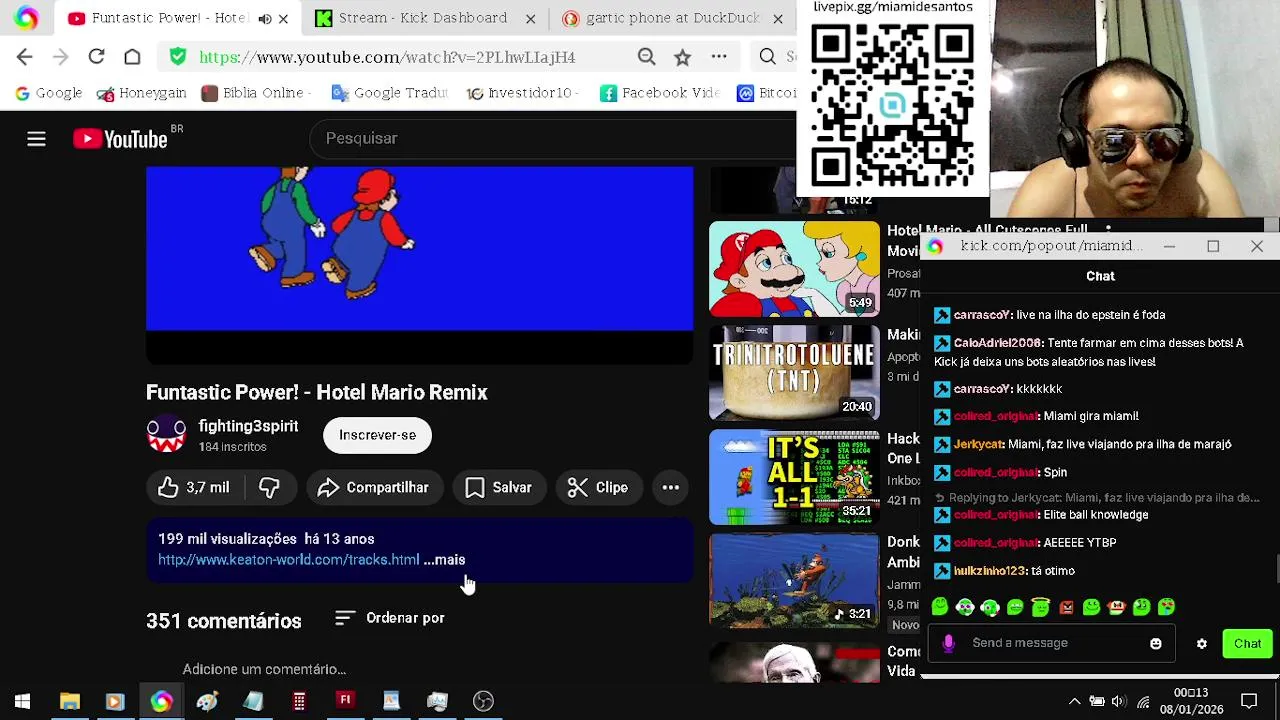Open the Hotel Mario All Cutscenes thumbnail
The image size is (1280, 720).
point(794,268)
